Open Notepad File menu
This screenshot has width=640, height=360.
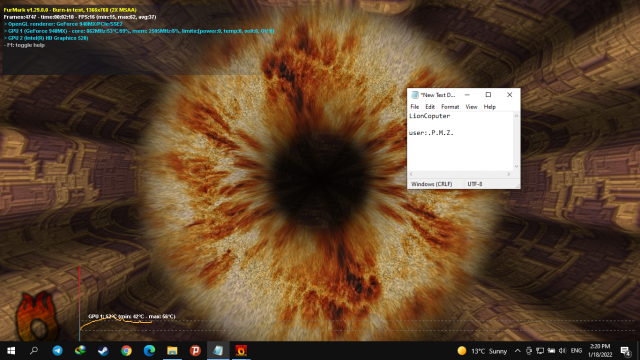tap(415, 107)
